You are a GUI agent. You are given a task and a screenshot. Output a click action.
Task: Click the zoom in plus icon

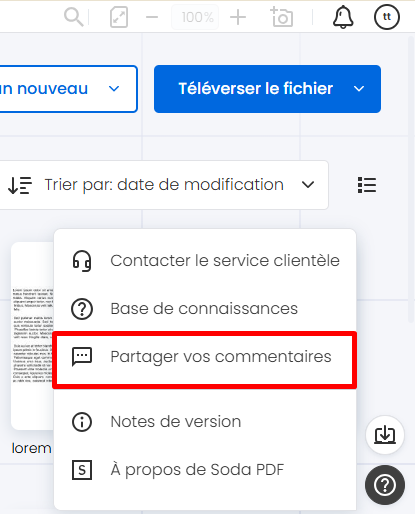click(238, 17)
